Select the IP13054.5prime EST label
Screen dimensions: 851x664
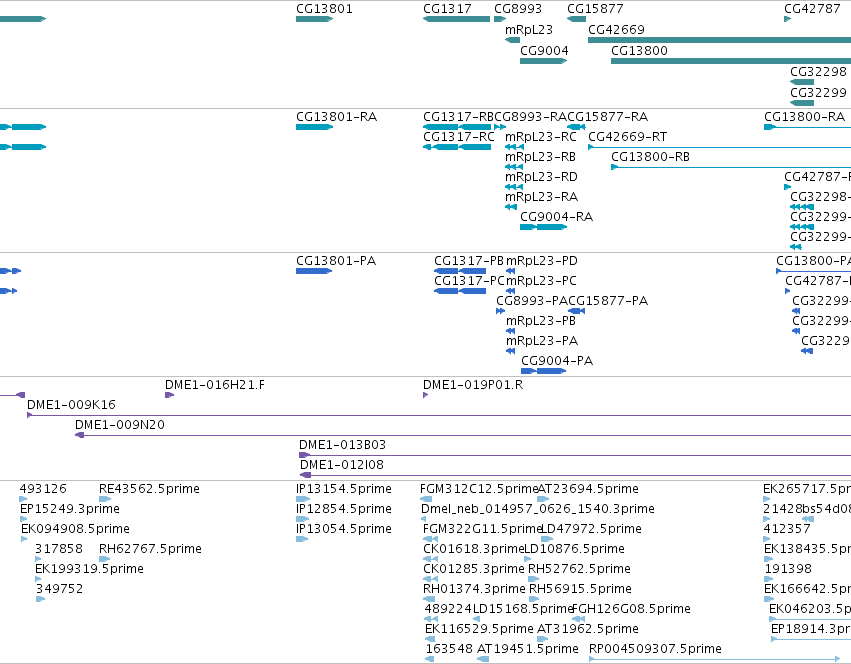point(344,529)
